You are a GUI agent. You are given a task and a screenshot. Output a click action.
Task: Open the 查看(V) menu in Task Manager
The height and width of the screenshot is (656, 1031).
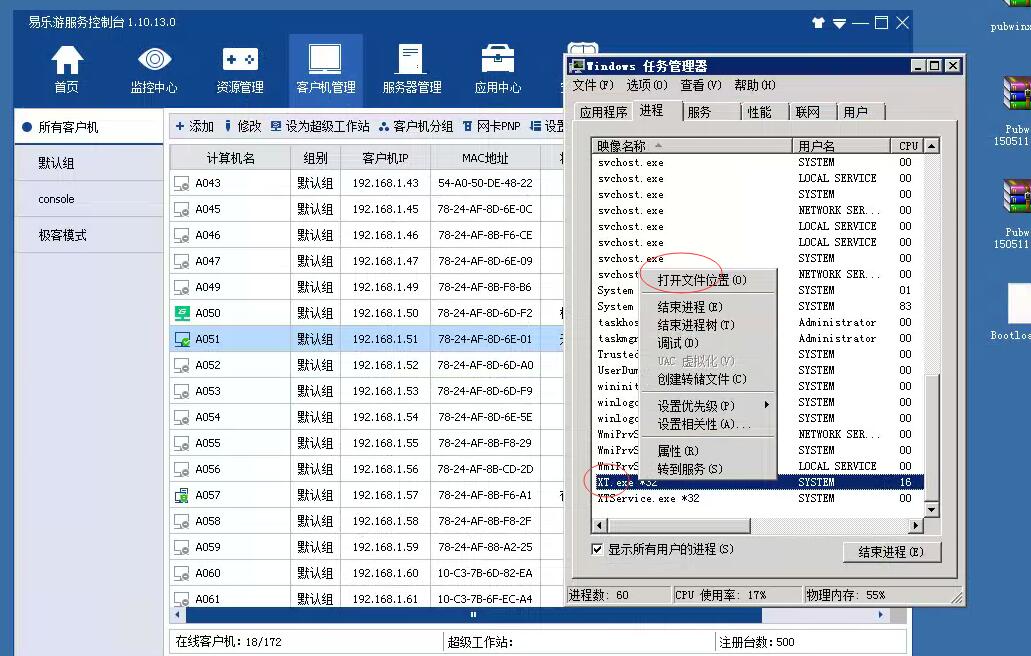pyautogui.click(x=701, y=85)
